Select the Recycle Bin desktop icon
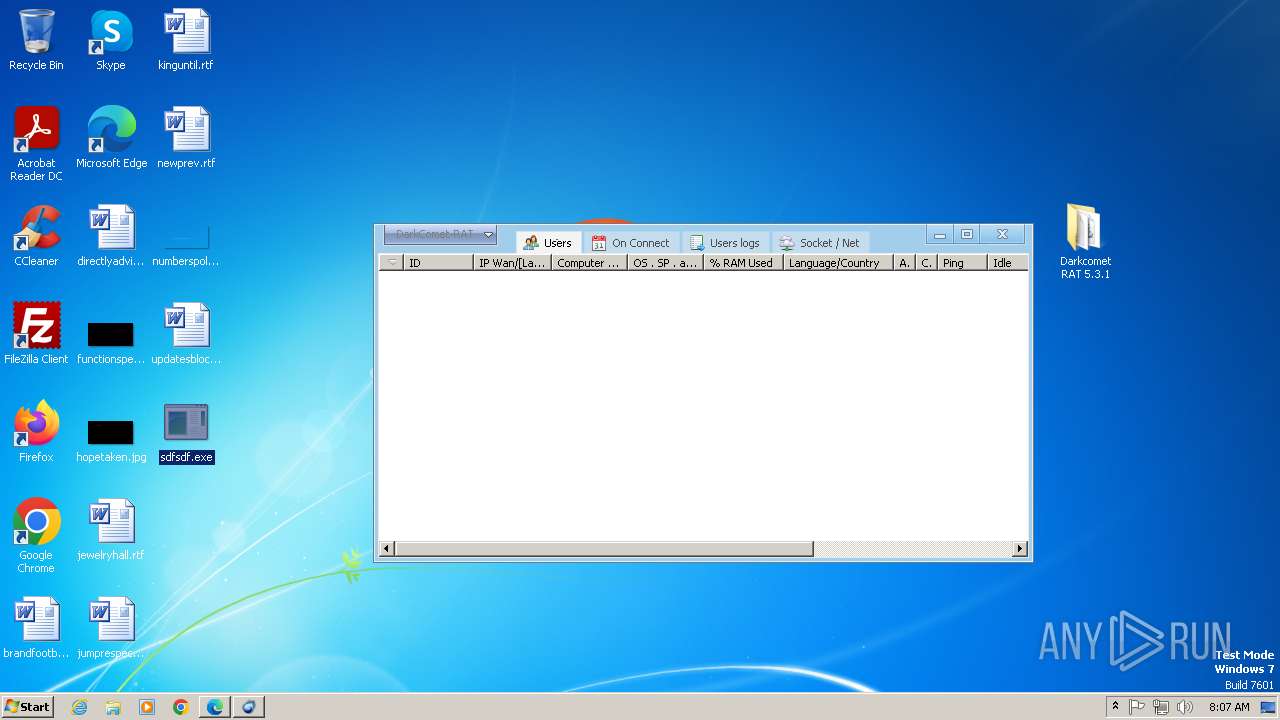The image size is (1280, 720). point(36,40)
